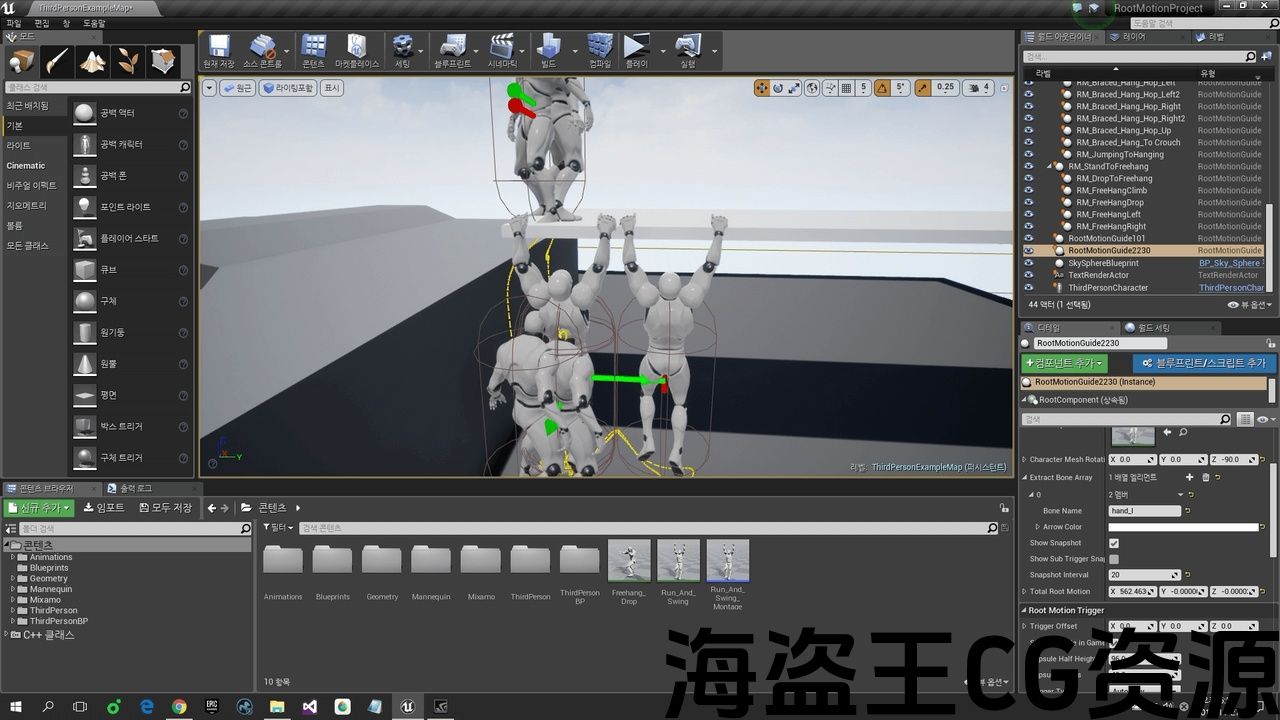
Task: Expand the Arrow Color property
Action: point(1037,527)
